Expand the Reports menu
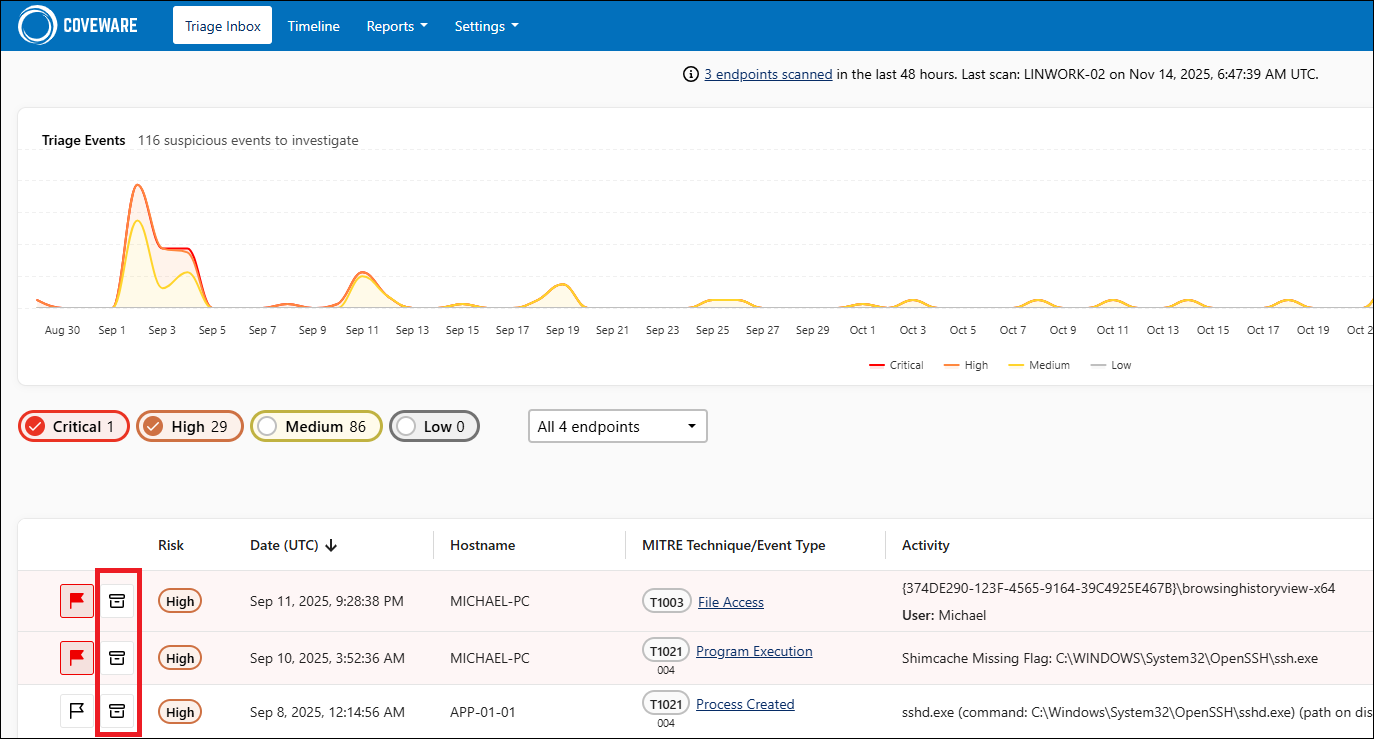This screenshot has width=1374, height=739. pos(396,26)
